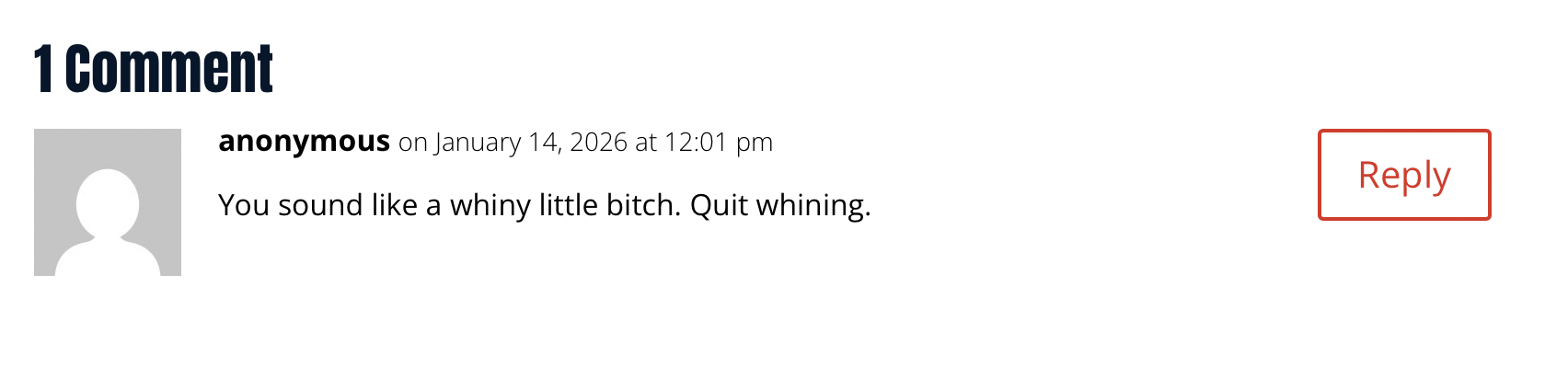Select the "anonymous" author name
The image size is (1568, 379).
tap(304, 142)
